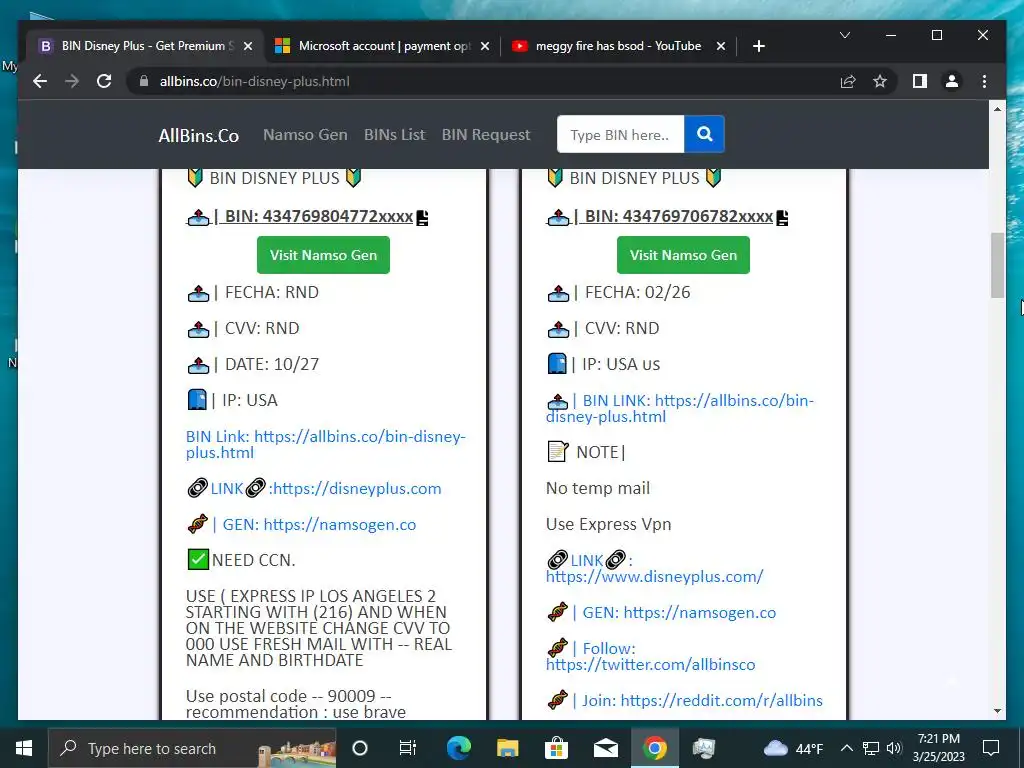
Task: Go to the AllBins.Co home logo
Action: click(199, 136)
